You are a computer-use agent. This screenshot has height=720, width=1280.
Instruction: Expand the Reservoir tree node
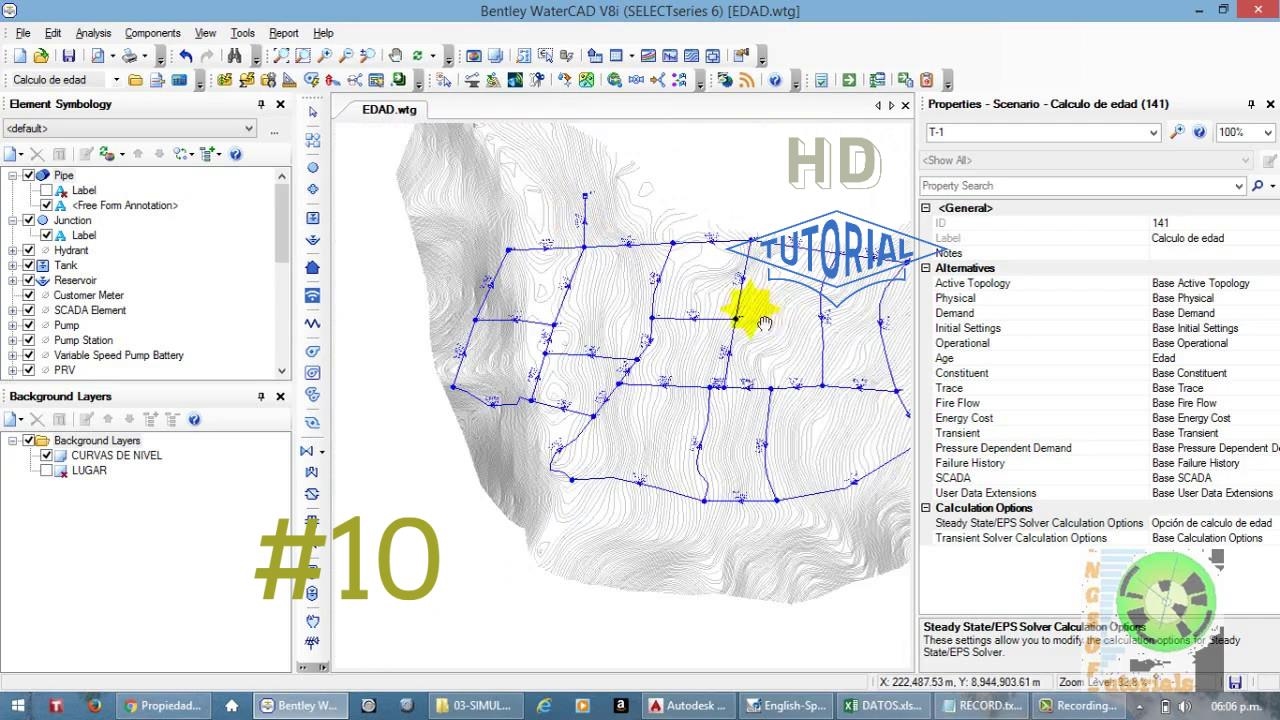13,280
